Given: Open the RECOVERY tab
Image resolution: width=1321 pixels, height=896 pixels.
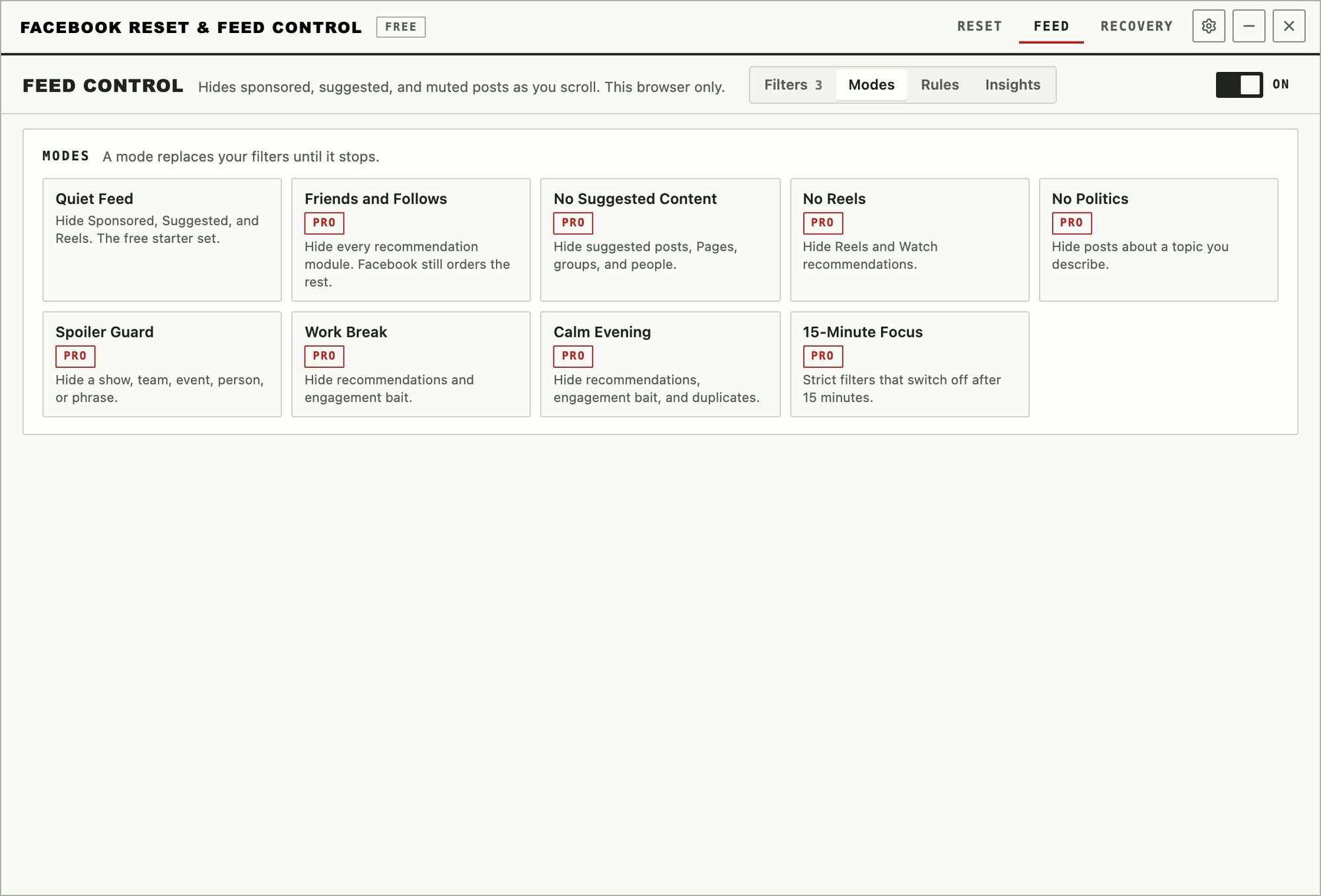Looking at the screenshot, I should point(1137,26).
